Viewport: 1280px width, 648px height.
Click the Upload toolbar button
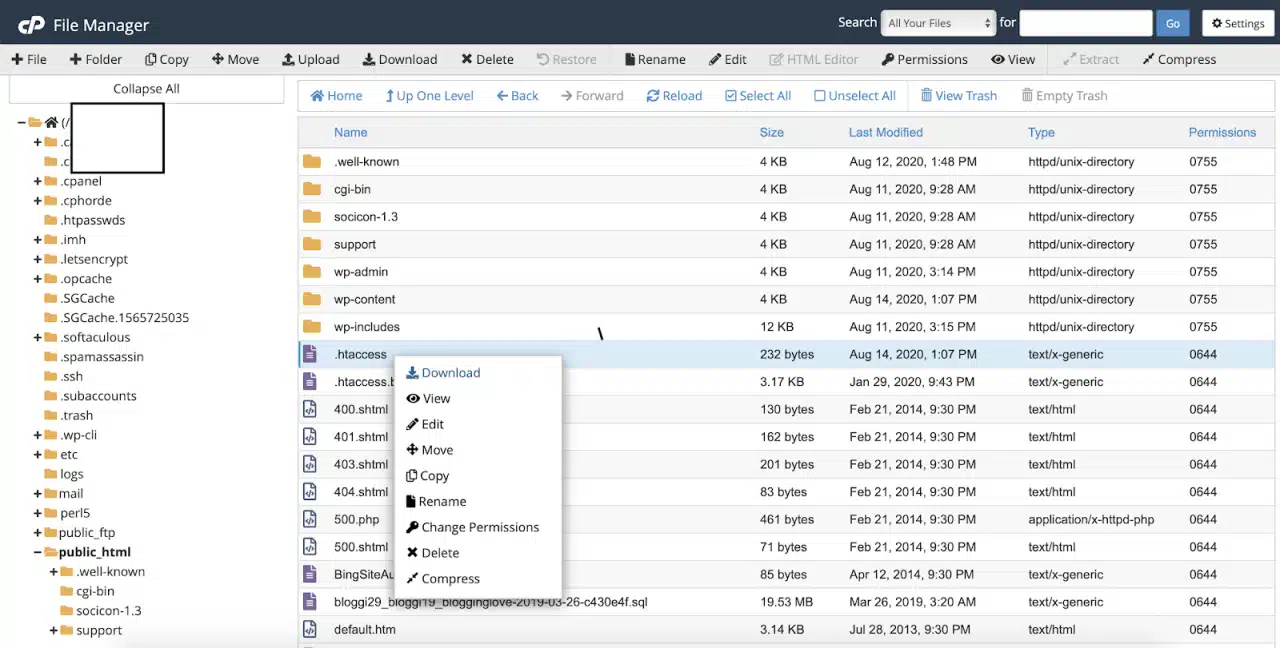point(311,59)
